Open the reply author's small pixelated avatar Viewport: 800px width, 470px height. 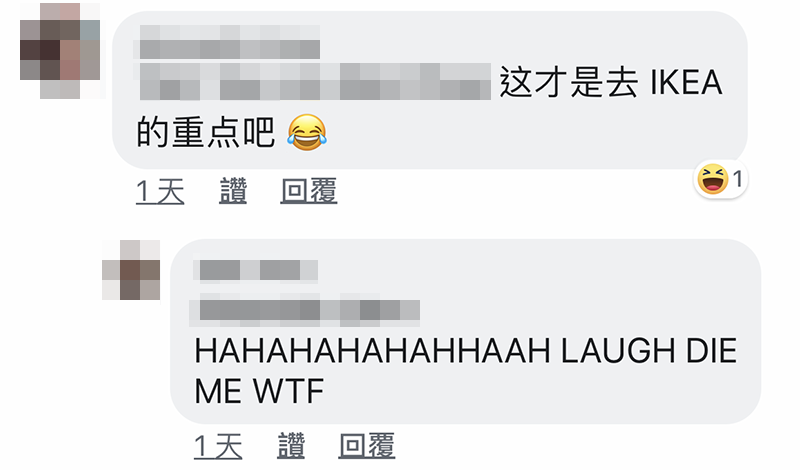click(x=131, y=270)
